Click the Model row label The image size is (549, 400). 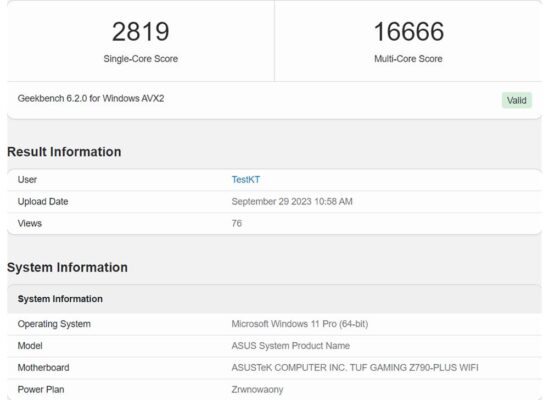(x=30, y=346)
